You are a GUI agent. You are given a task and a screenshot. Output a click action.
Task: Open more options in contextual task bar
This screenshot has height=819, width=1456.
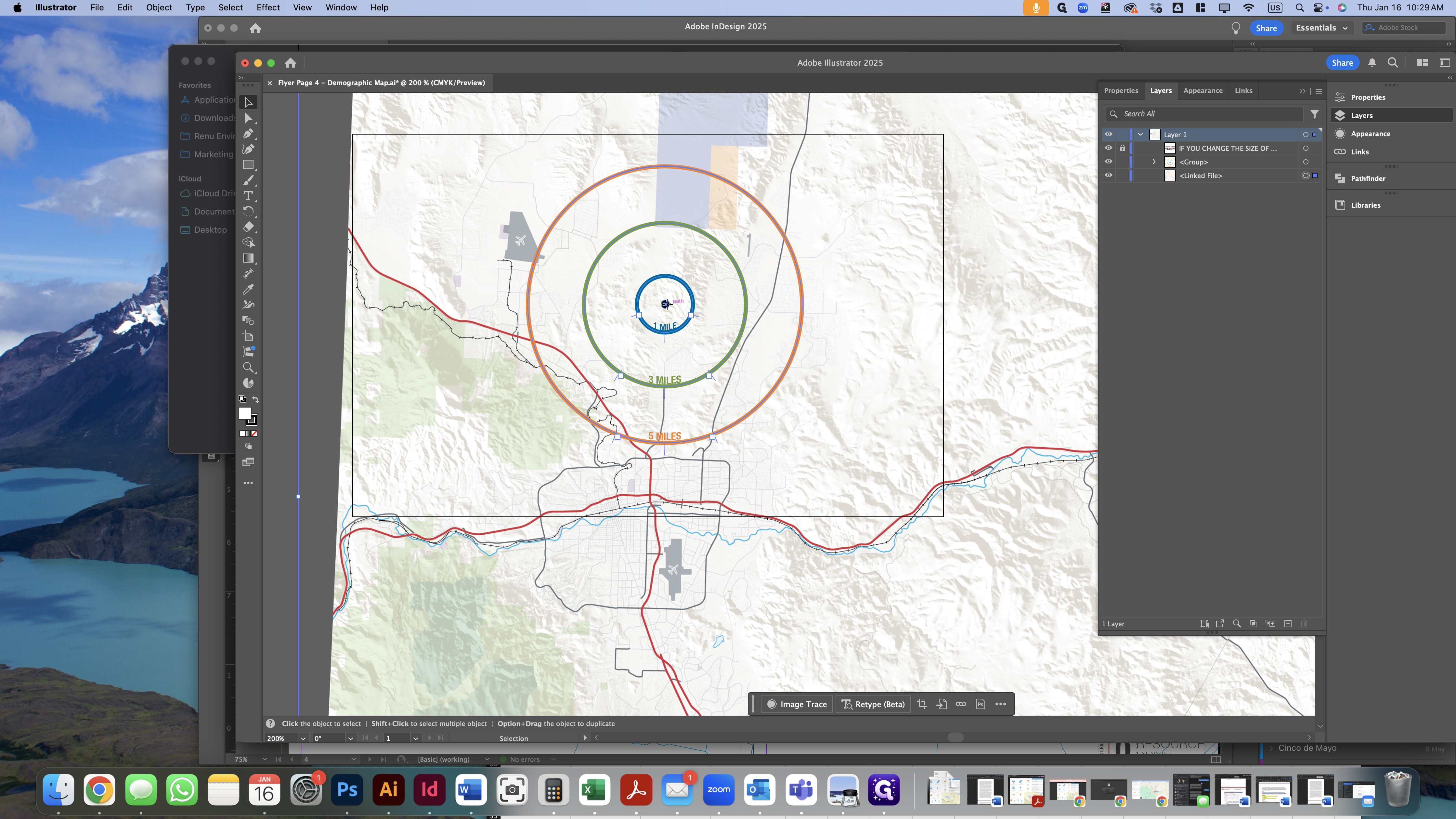coord(1000,704)
